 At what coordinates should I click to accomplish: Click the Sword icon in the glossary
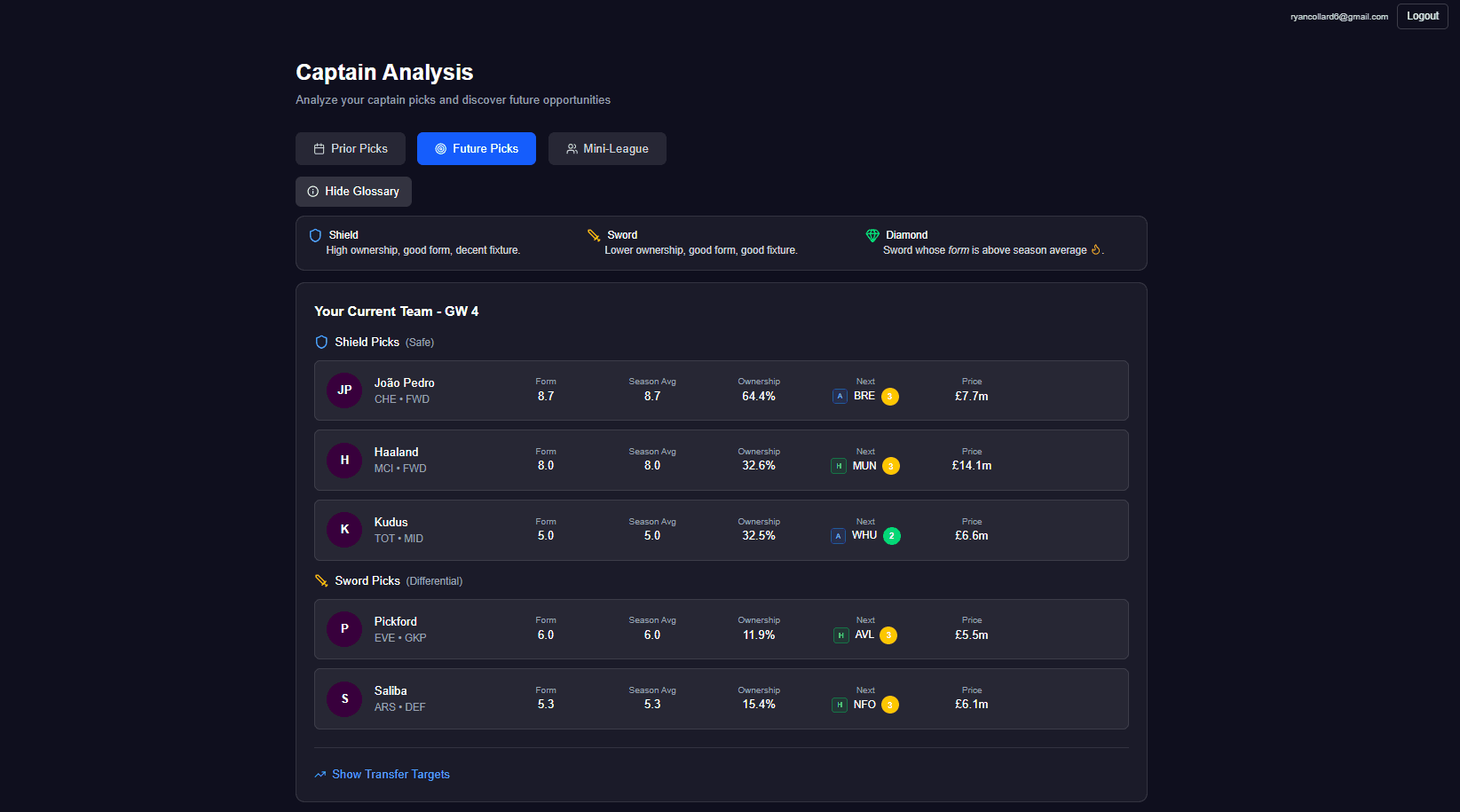coord(594,235)
